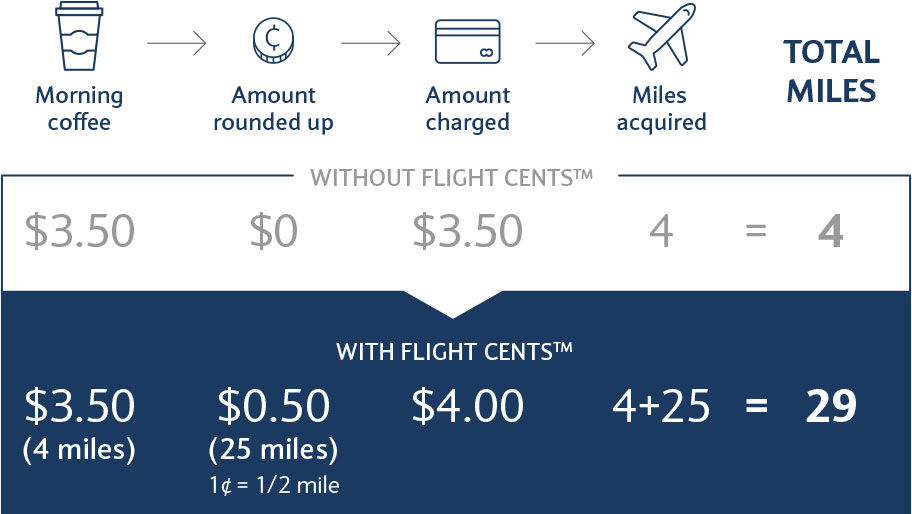Click the arrow pointing to the airplane
Viewport: 912px width, 514px height.
[x=565, y=43]
